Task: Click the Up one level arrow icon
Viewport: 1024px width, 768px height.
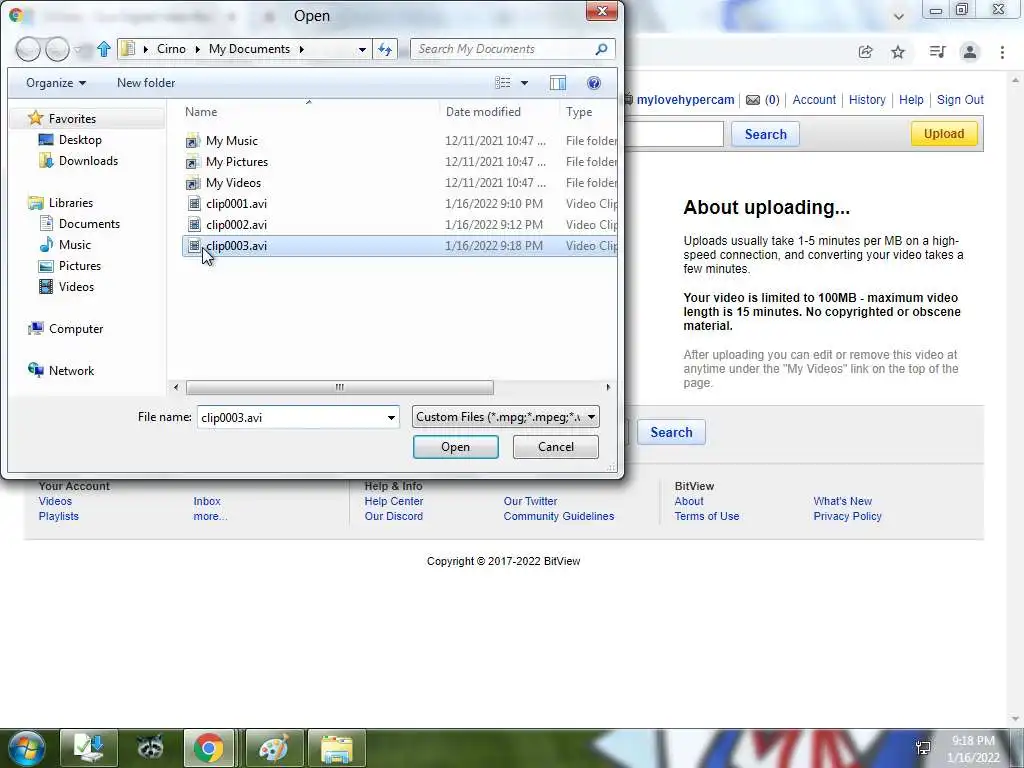Action: pyautogui.click(x=103, y=49)
